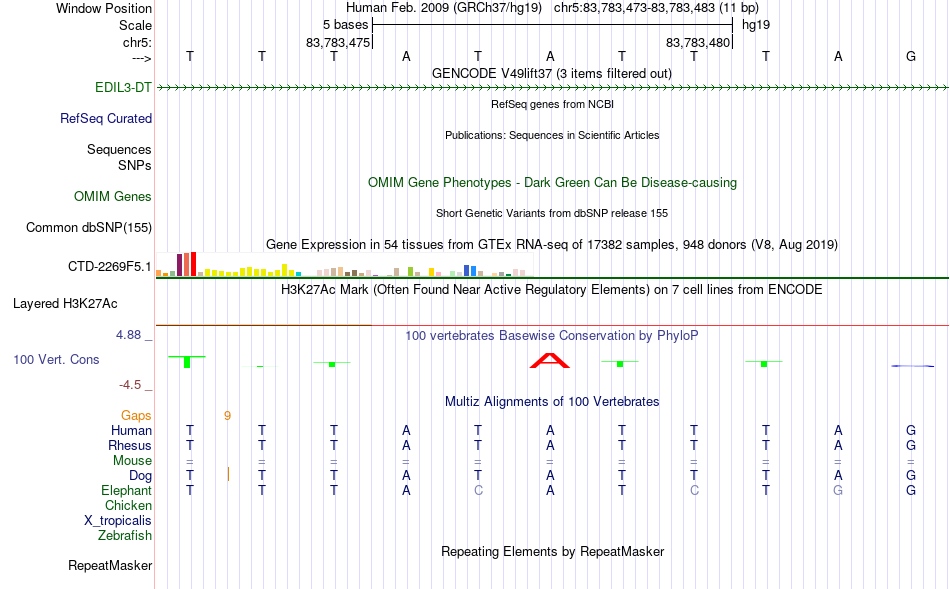
Task: Click the EDIL3-DT gene label
Action: [x=123, y=87]
